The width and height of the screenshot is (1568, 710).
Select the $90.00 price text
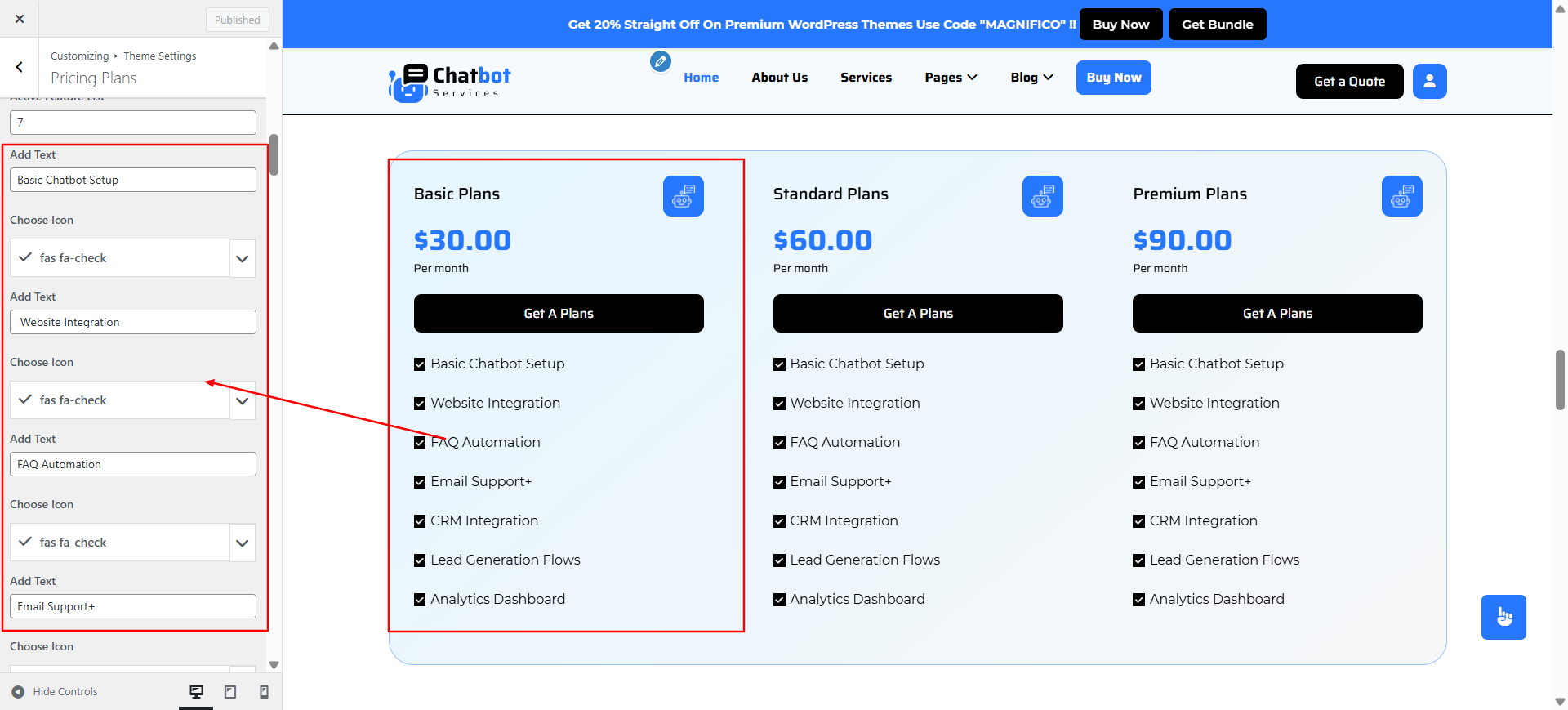click(1183, 240)
